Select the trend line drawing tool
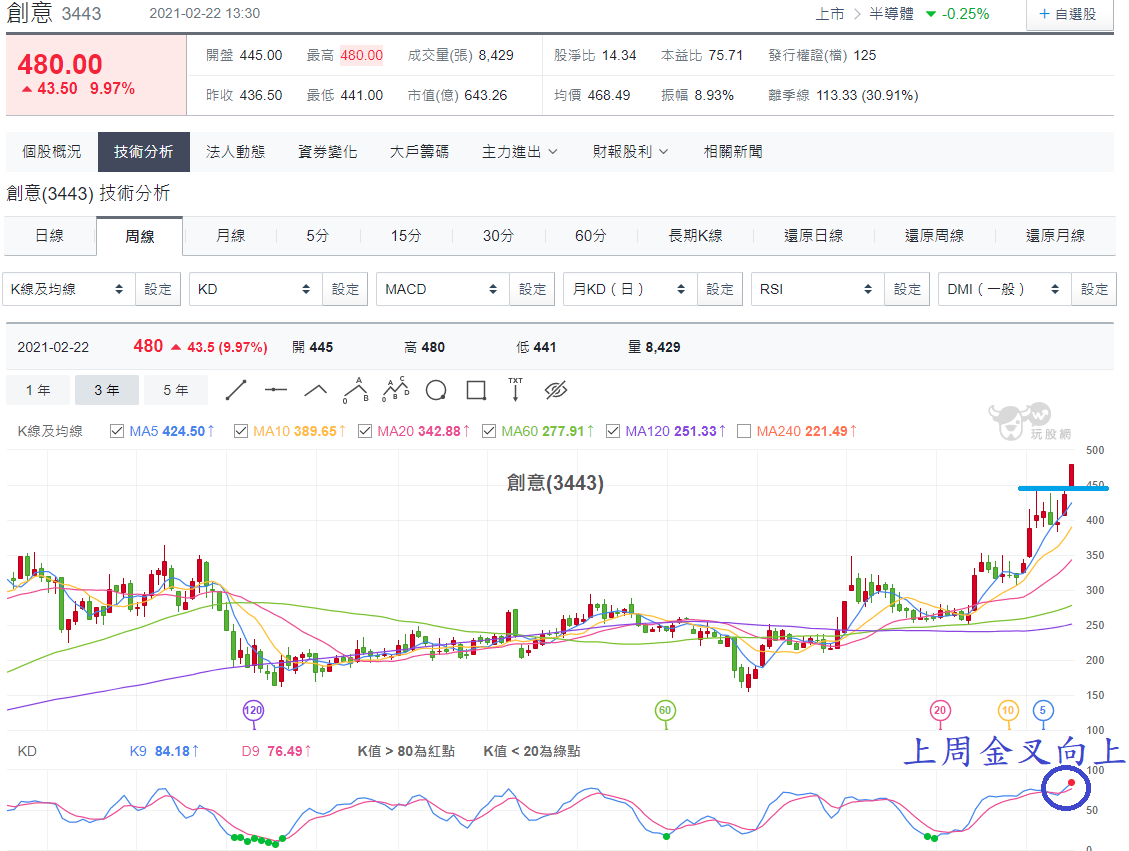This screenshot has height=851, width=1129. (x=235, y=390)
